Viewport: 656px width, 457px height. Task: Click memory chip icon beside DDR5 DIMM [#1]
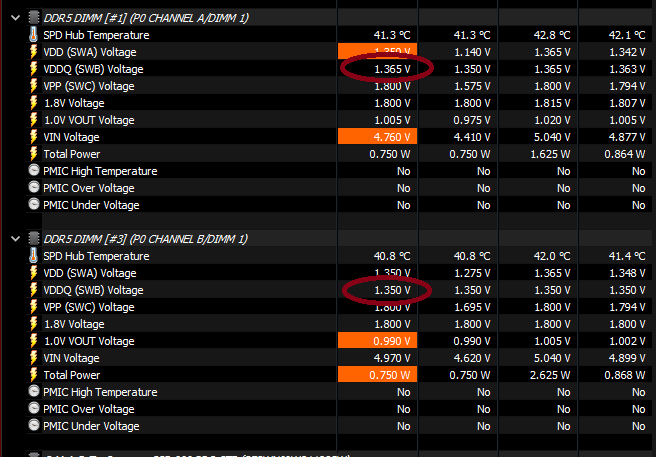point(34,18)
